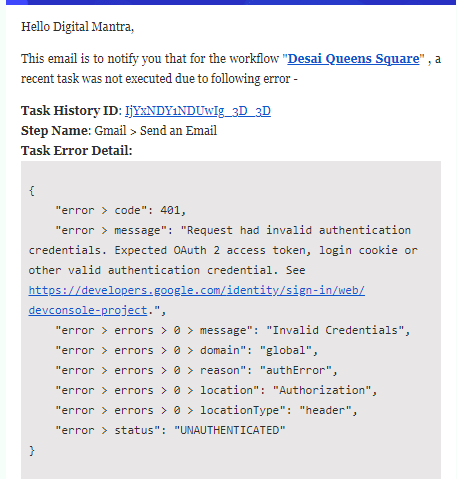Click the Invalid Credentials message line
The image size is (457, 479).
(x=233, y=330)
